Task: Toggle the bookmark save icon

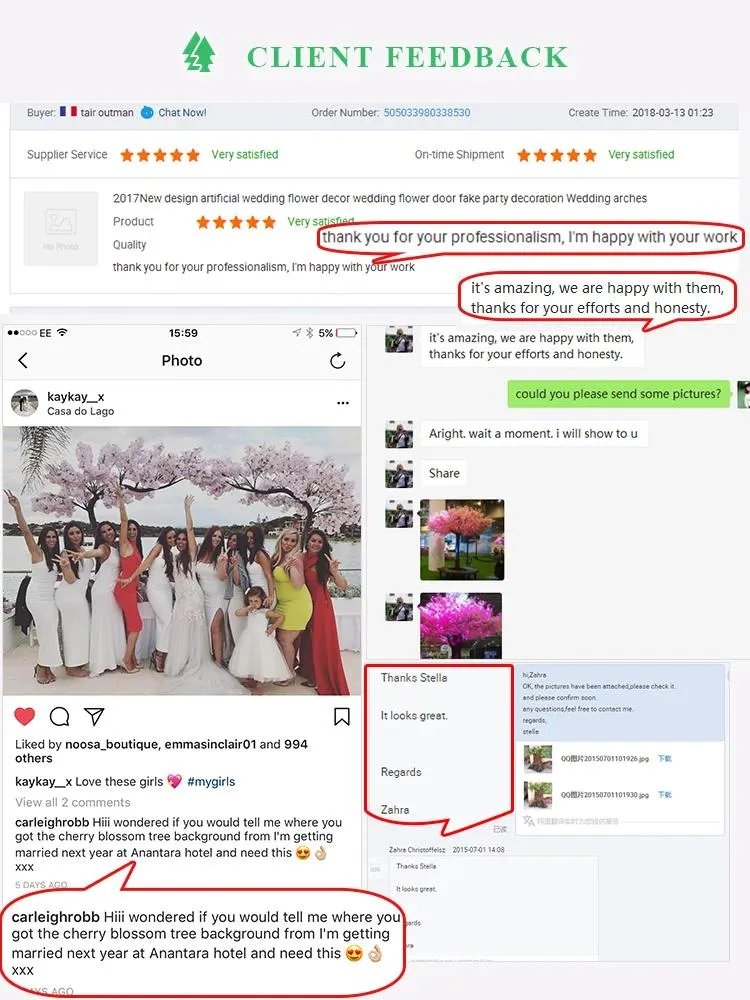Action: tap(342, 716)
